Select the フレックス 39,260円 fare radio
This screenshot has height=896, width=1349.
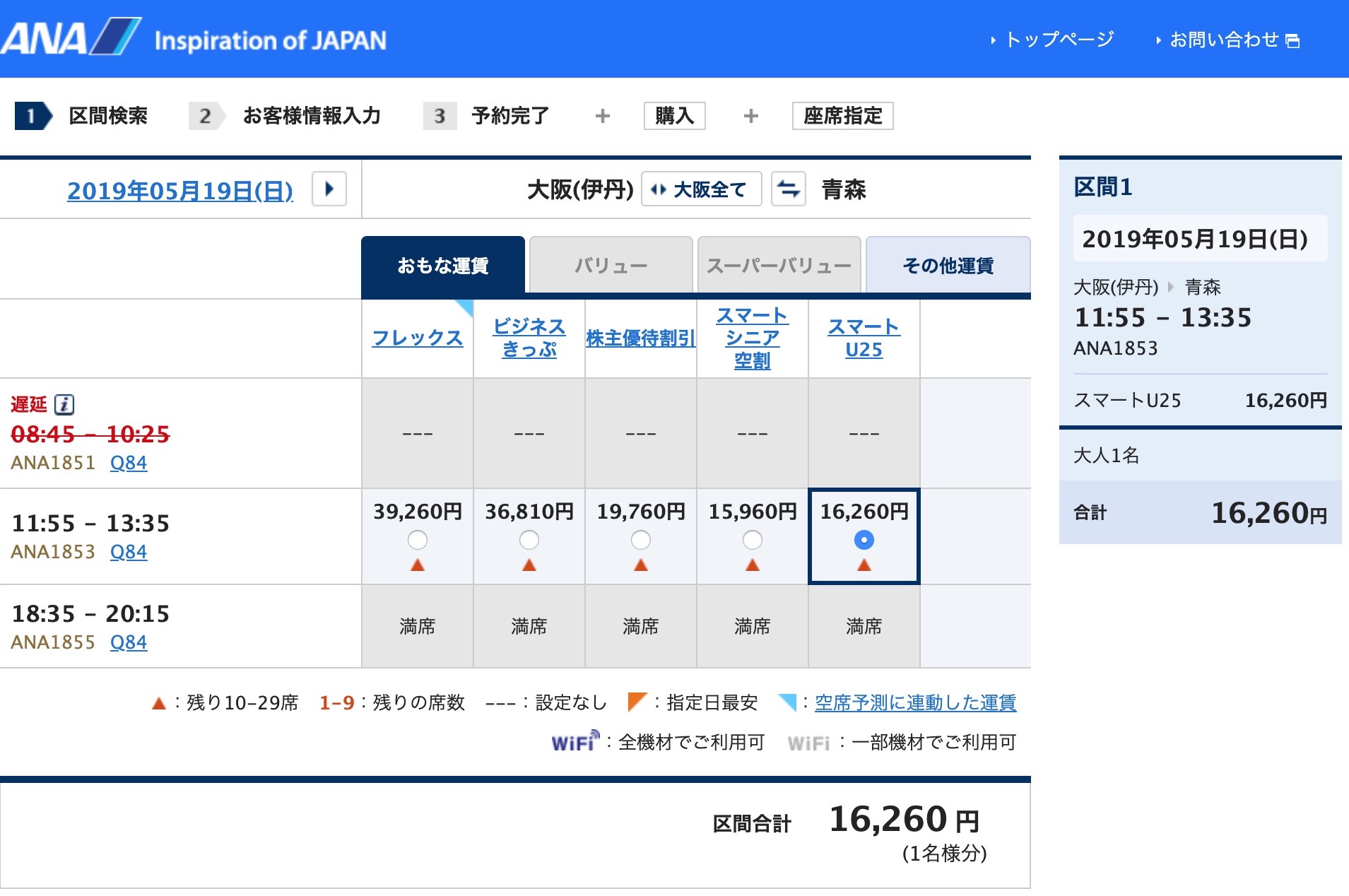click(x=418, y=540)
